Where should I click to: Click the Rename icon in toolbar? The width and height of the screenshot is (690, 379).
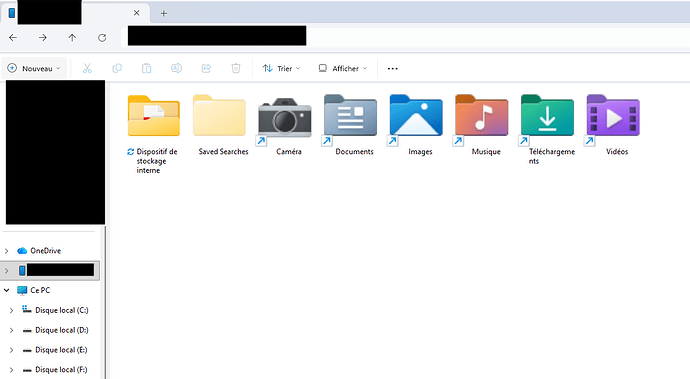click(x=176, y=68)
